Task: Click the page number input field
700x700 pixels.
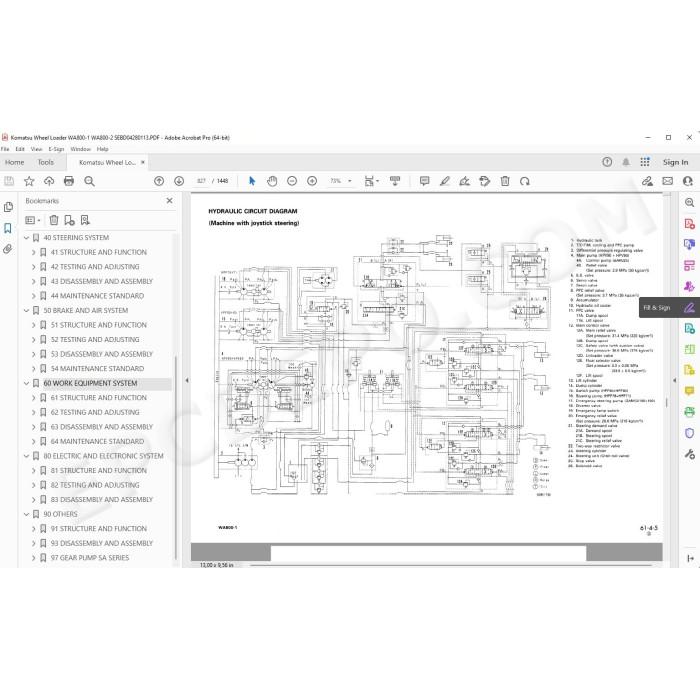Action: click(x=201, y=181)
